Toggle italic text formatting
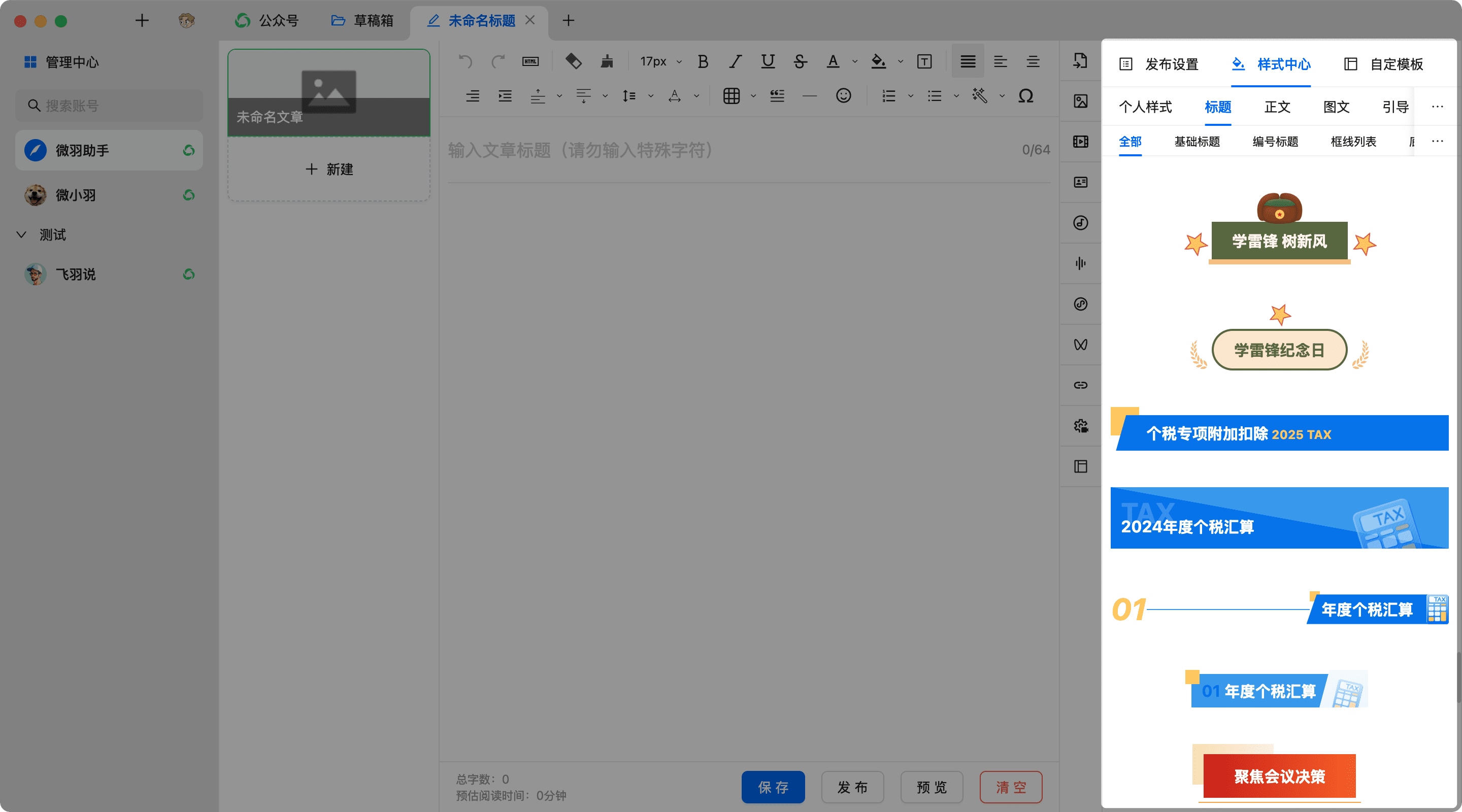 pyautogui.click(x=736, y=61)
